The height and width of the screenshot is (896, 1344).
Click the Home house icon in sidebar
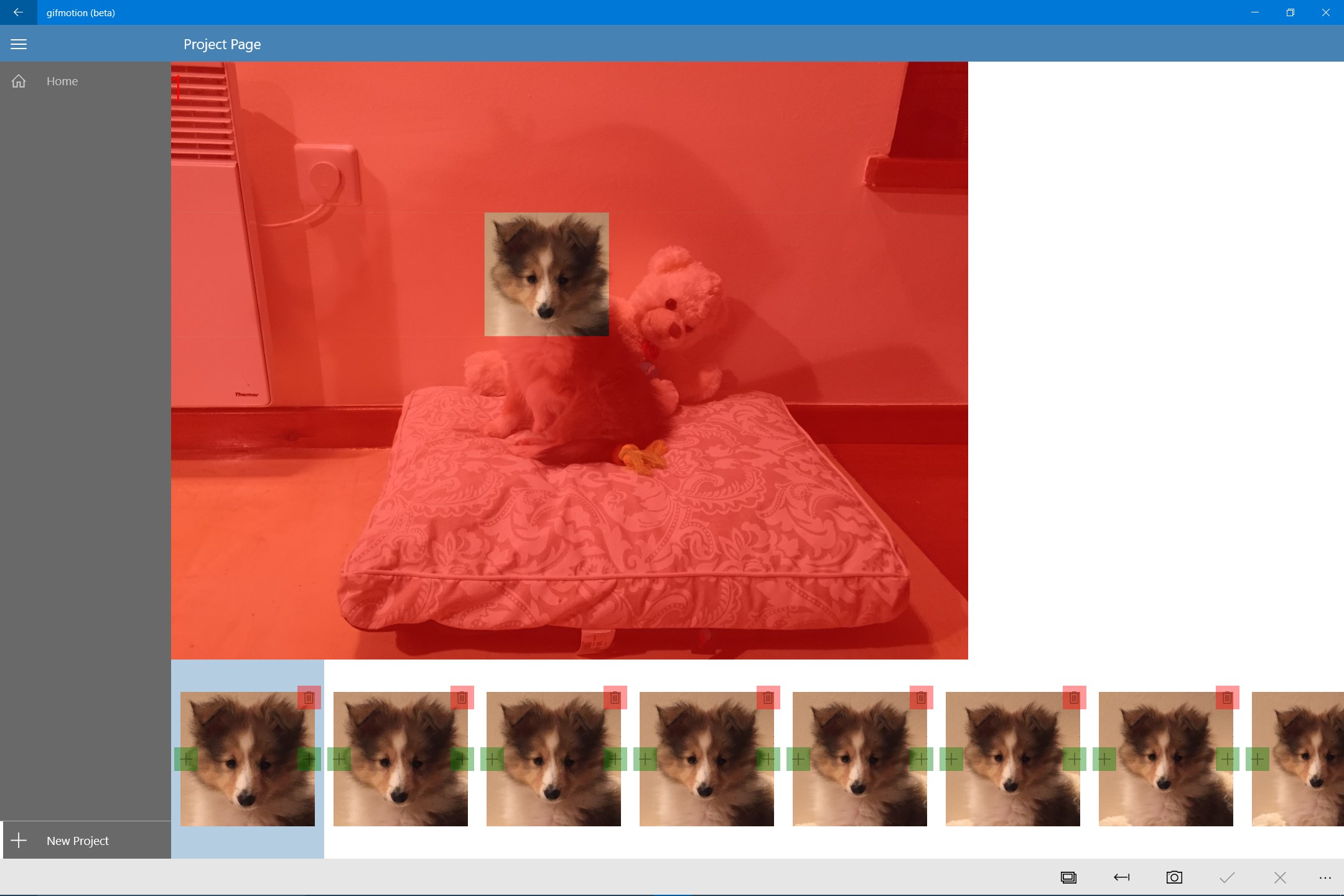click(x=19, y=81)
